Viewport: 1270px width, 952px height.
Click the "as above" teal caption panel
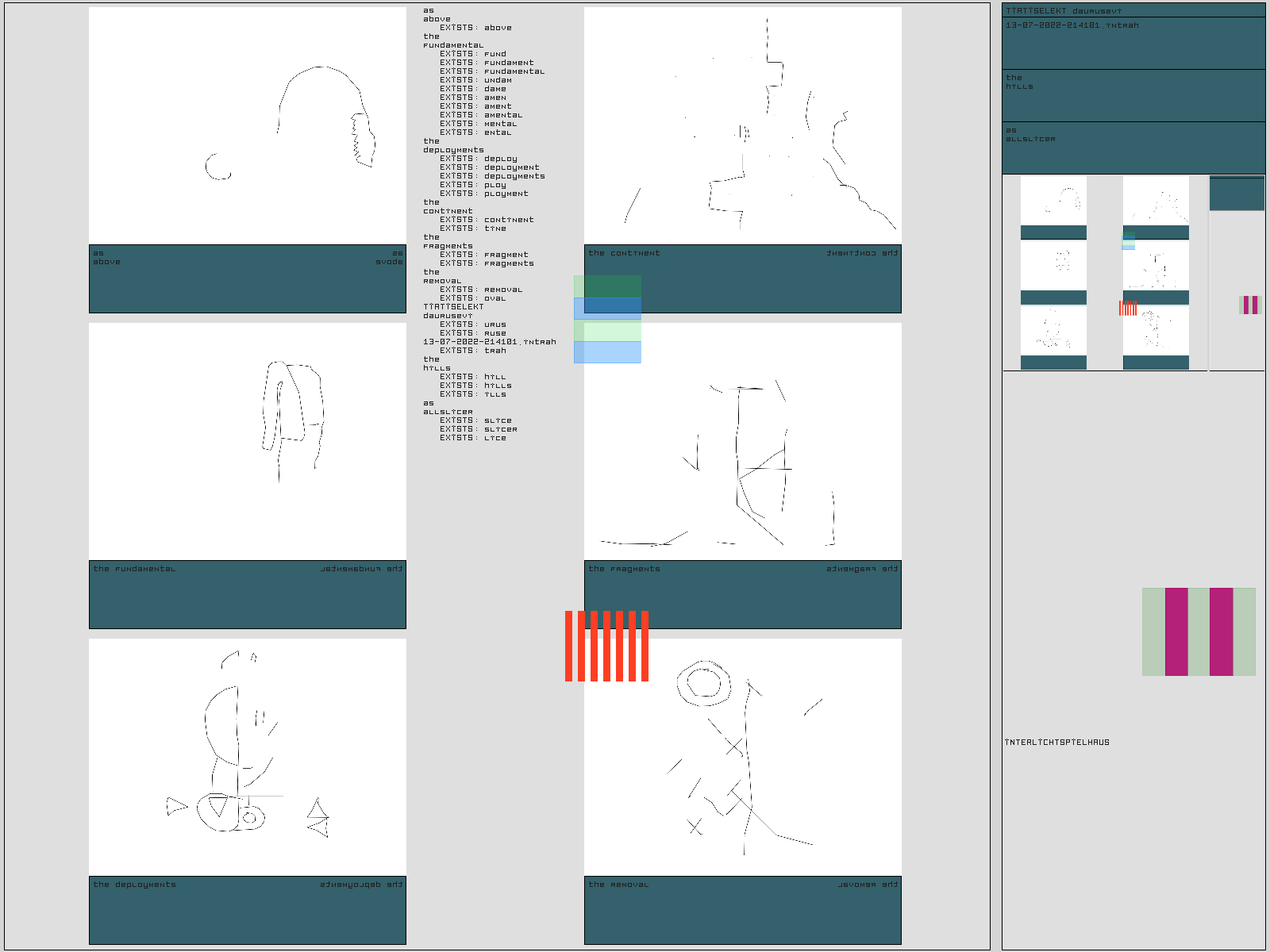click(x=248, y=279)
